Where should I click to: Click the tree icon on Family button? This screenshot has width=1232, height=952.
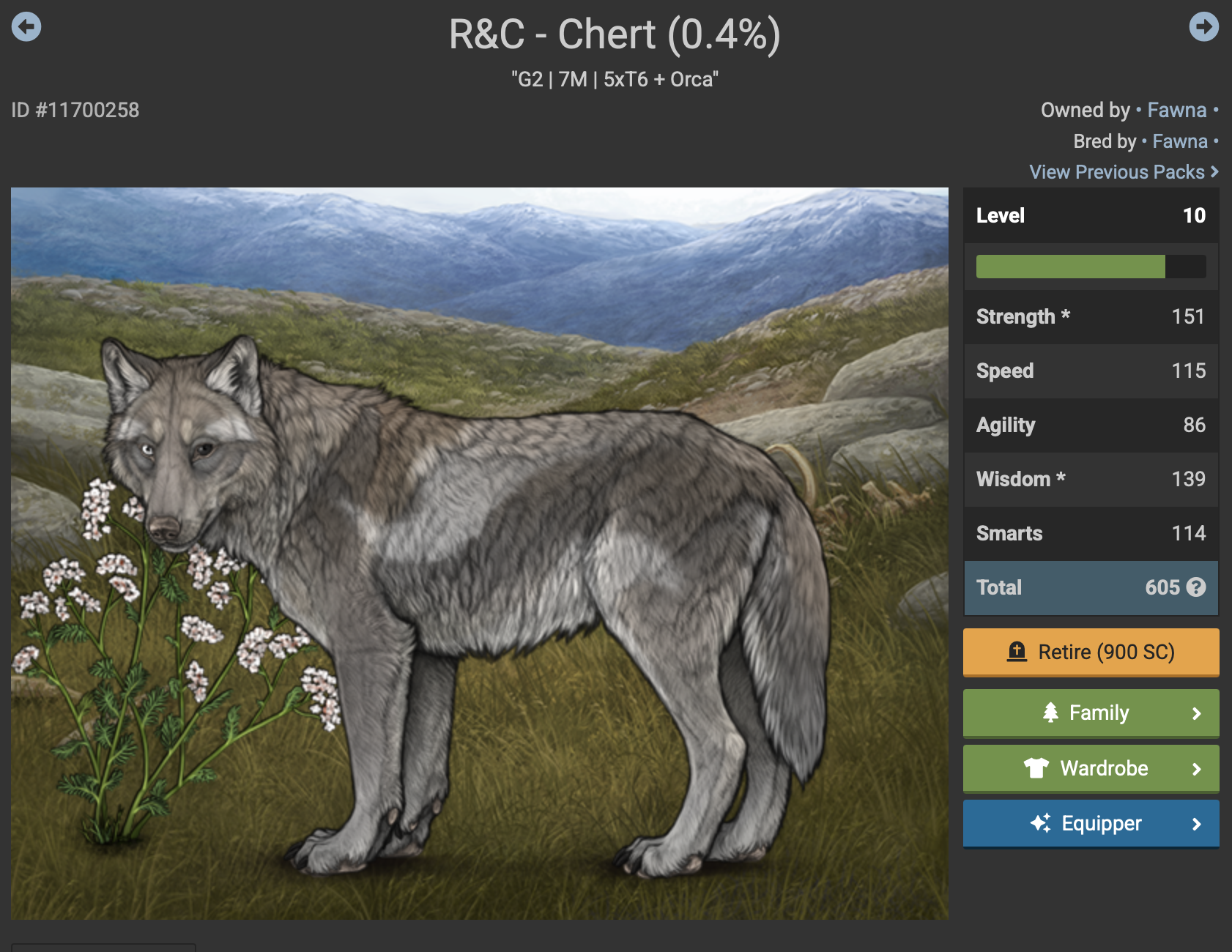(x=1050, y=713)
